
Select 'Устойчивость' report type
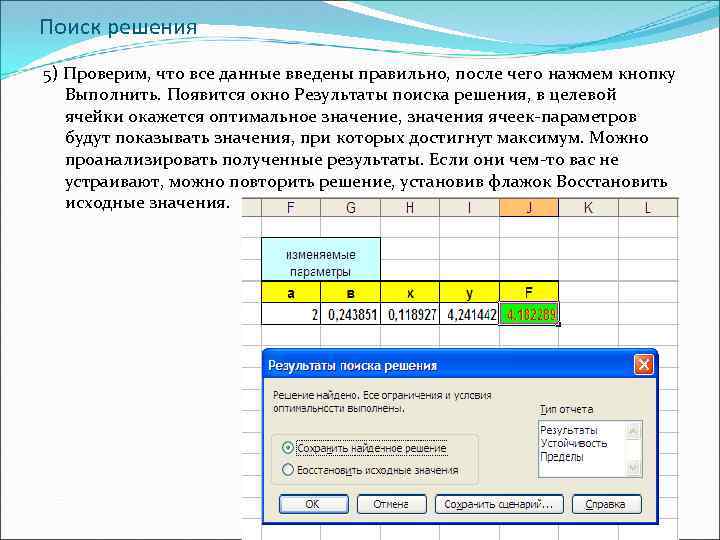(x=574, y=444)
